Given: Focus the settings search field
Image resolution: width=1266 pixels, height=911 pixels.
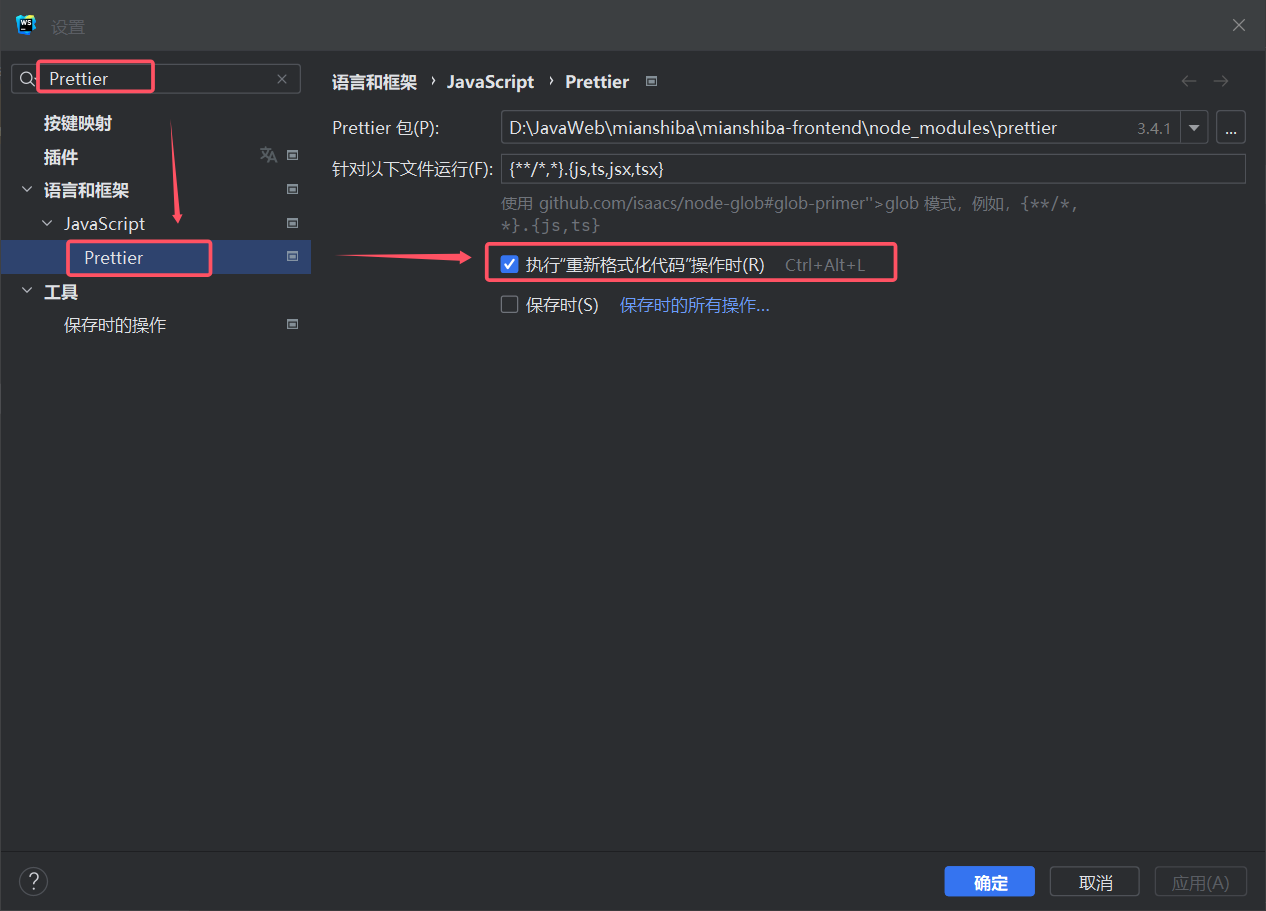Looking at the screenshot, I should point(156,79).
